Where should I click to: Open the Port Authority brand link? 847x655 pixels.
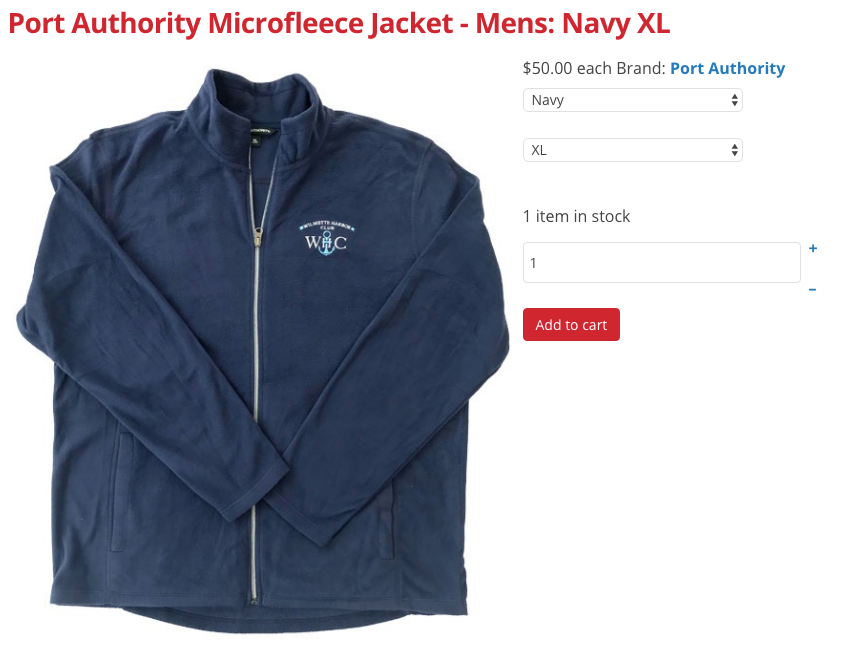(x=727, y=69)
